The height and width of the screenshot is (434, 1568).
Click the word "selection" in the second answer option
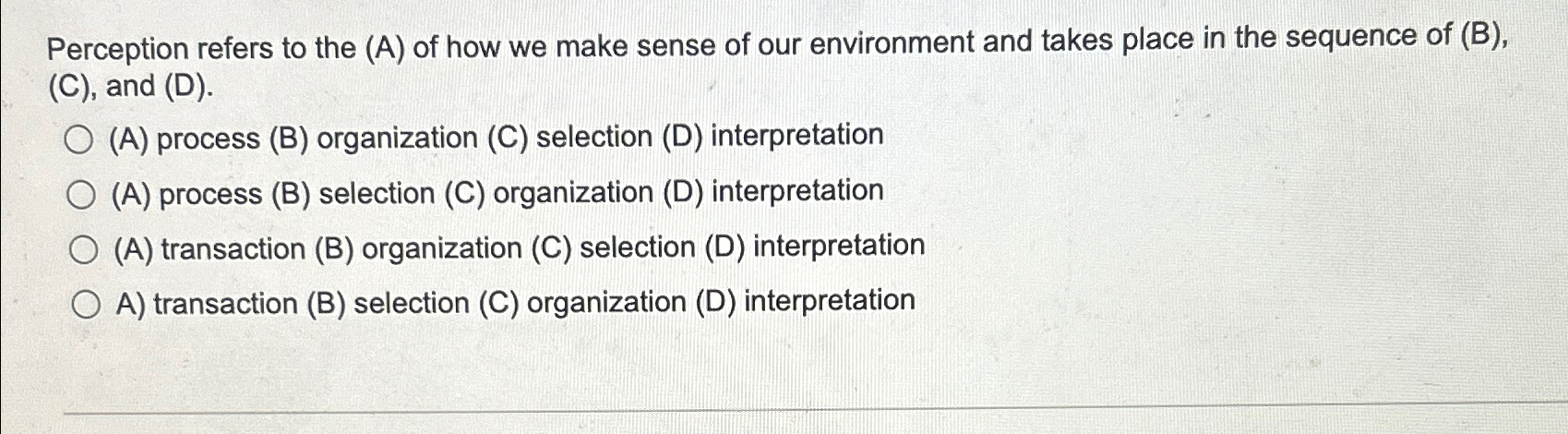(377, 194)
